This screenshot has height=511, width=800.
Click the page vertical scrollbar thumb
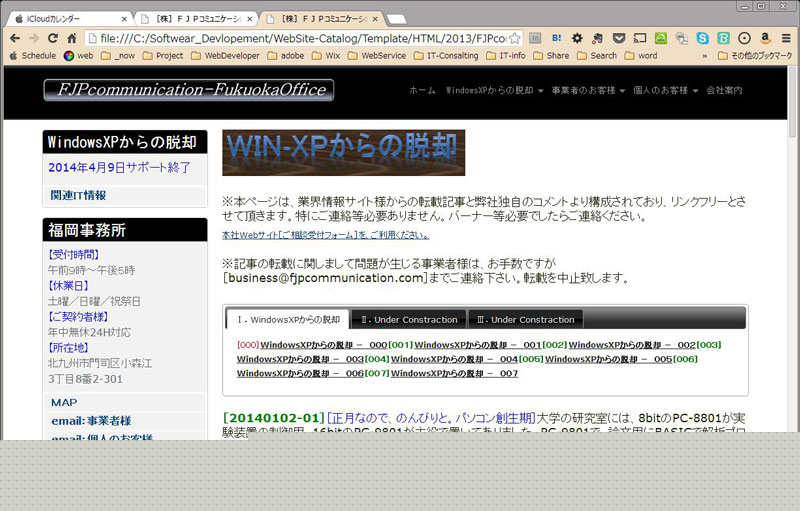792,102
